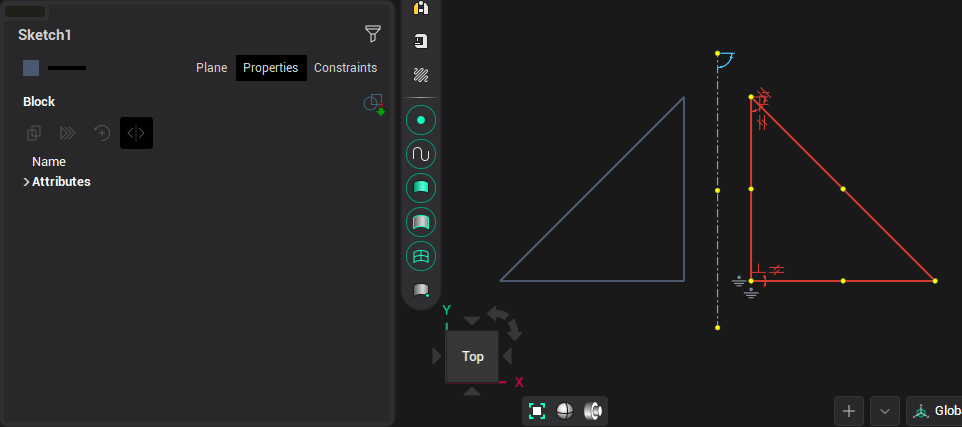Toggle the mesh grid selection filter icon
962x427 pixels.
click(x=421, y=256)
